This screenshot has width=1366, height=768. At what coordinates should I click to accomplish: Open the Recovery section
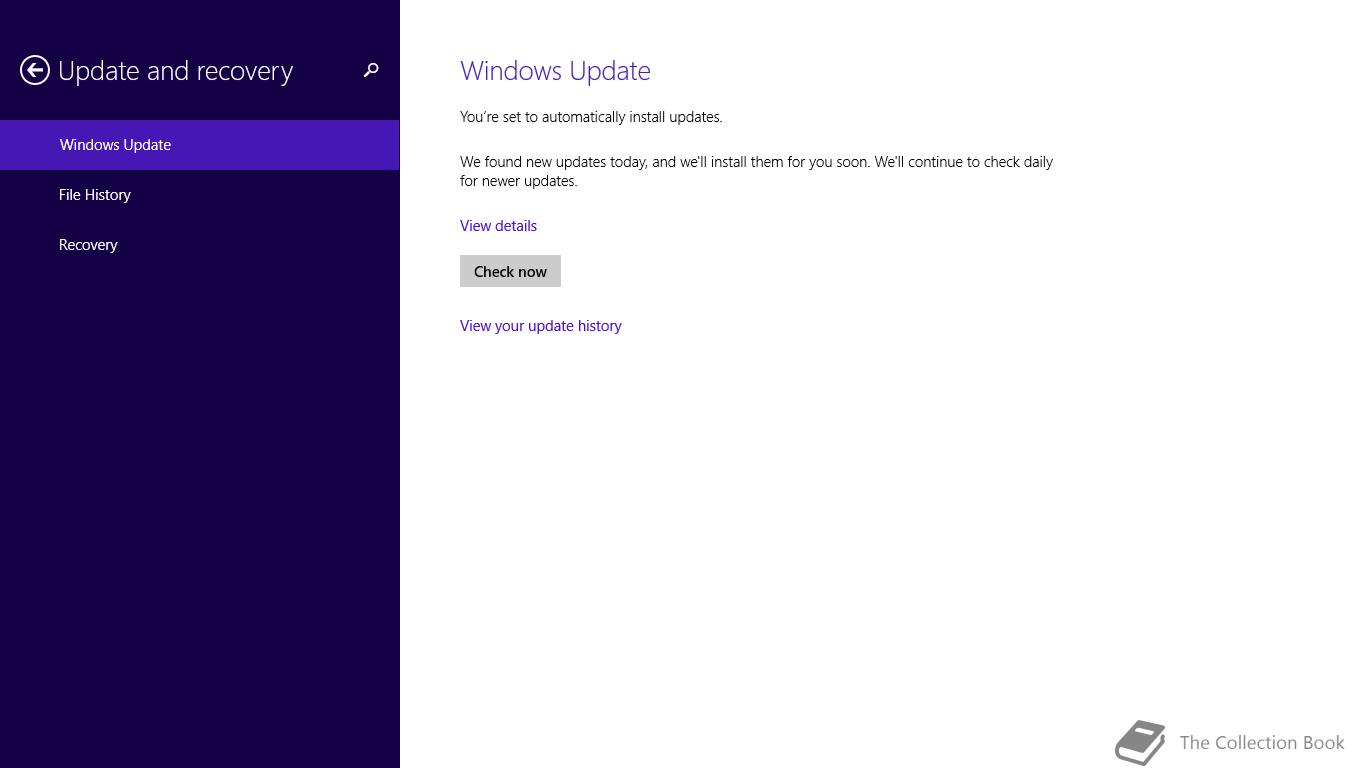pos(200,245)
